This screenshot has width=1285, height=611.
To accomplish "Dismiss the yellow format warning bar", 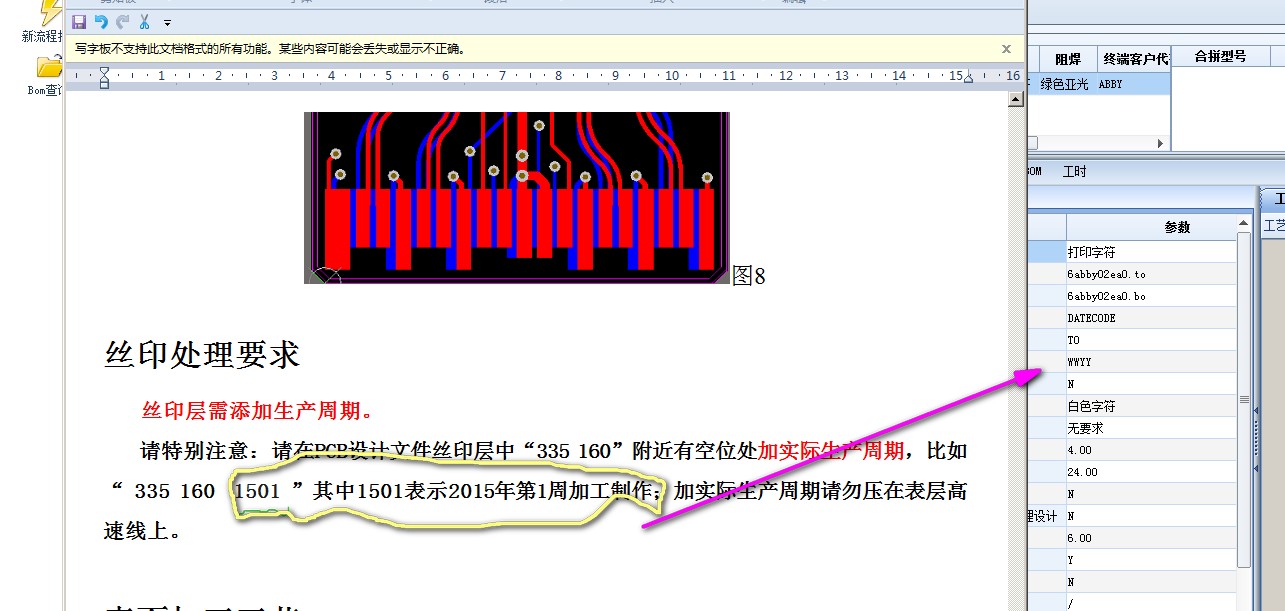I will (1006, 48).
